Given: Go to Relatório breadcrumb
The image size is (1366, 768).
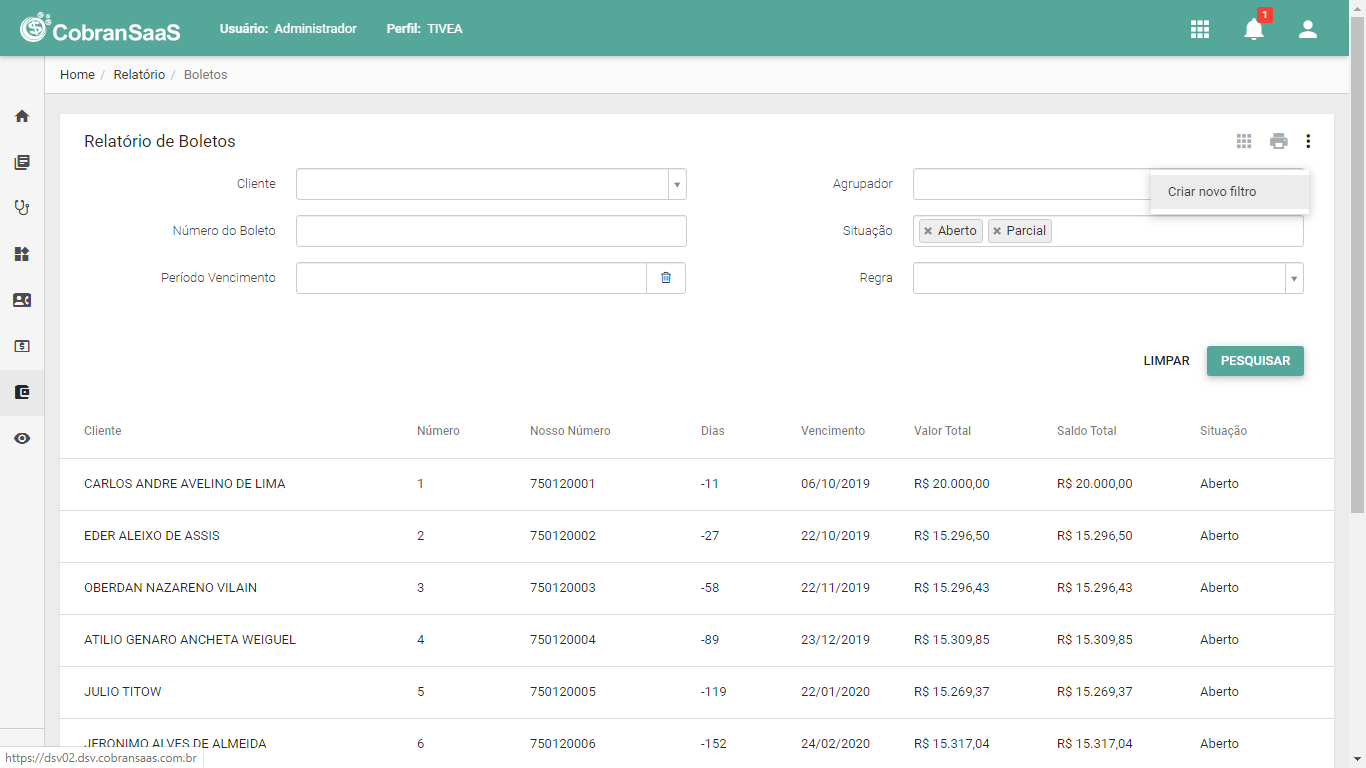Looking at the screenshot, I should [139, 75].
